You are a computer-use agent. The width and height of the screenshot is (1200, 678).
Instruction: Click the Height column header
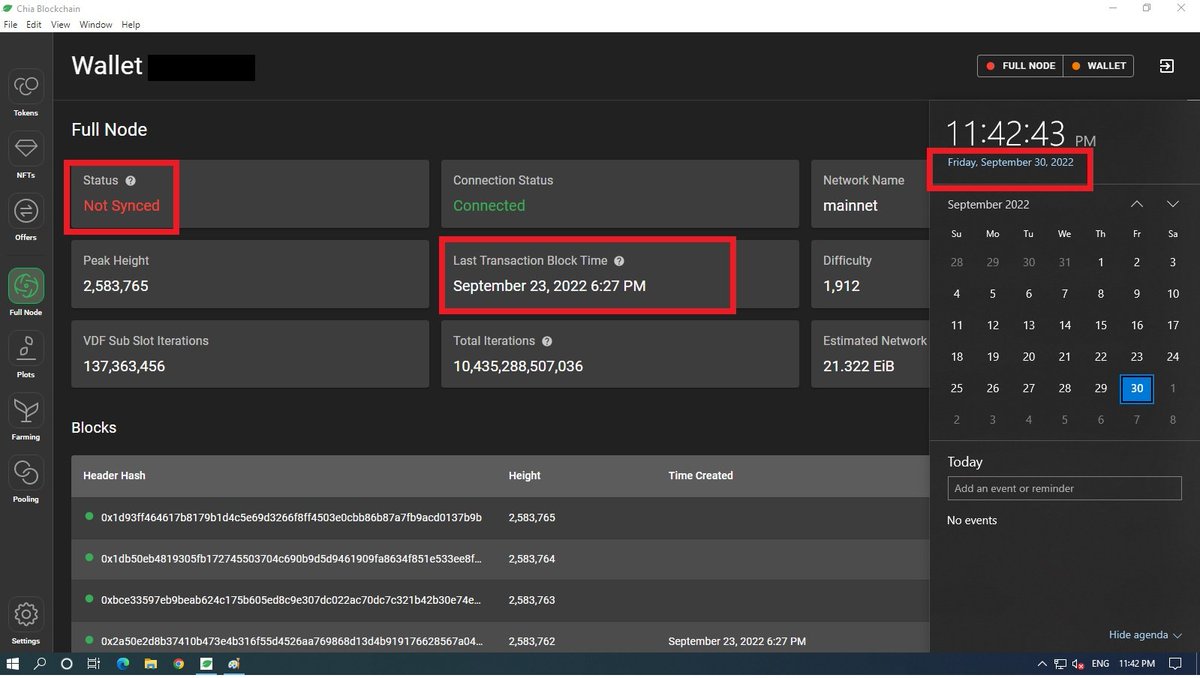click(x=524, y=476)
